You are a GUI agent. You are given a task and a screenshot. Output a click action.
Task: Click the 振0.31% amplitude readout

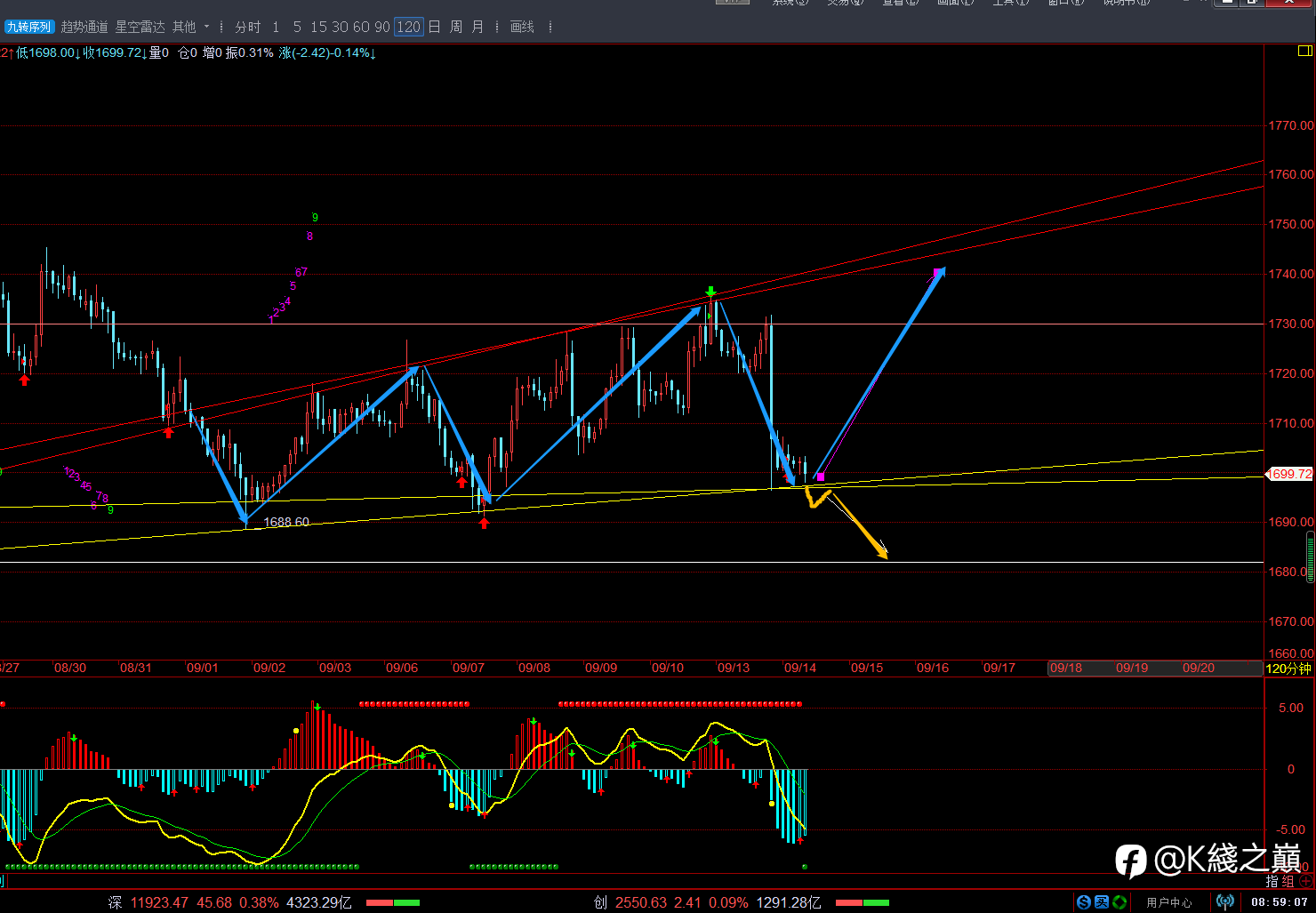tap(249, 52)
